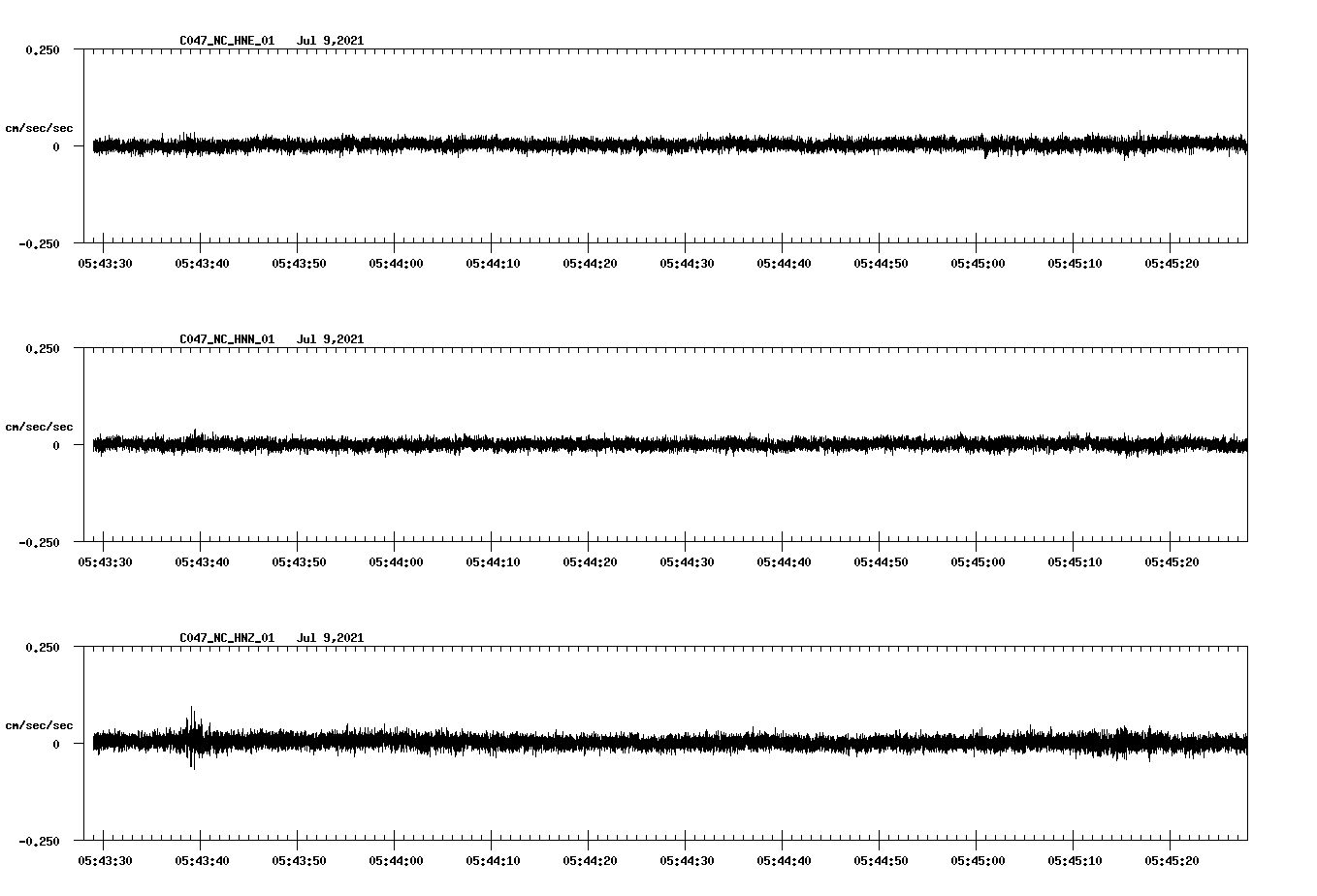1317x896 pixels.
Task: Click the 05:45:00 time label under HNZ plot
Action: point(978,861)
